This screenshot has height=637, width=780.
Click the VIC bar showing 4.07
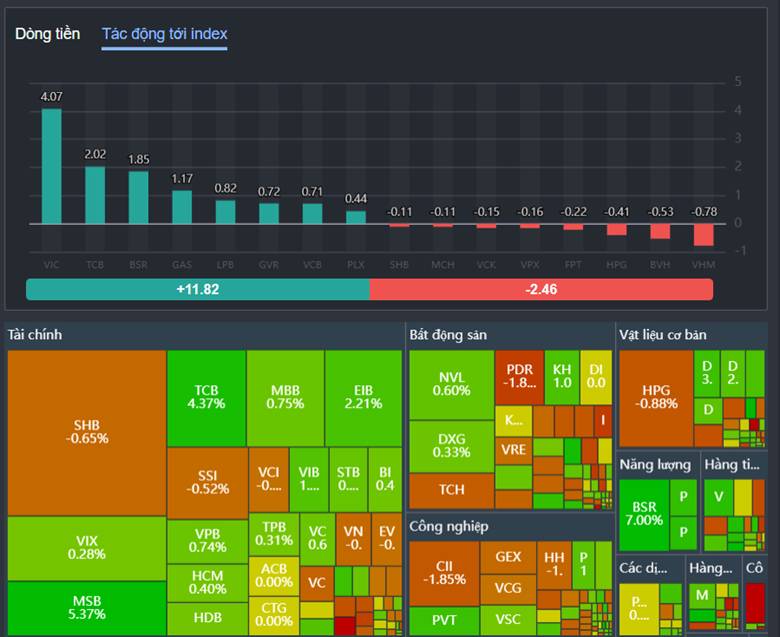click(x=51, y=165)
